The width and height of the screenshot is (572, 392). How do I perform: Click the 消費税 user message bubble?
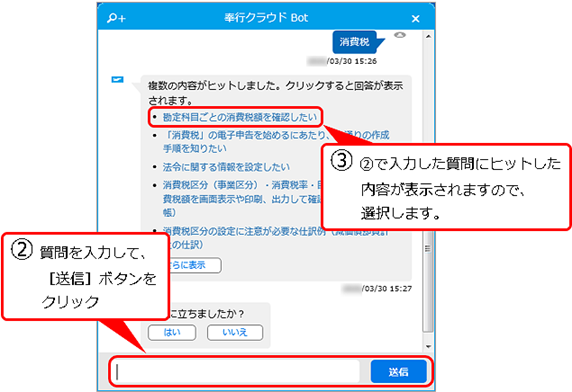[355, 42]
